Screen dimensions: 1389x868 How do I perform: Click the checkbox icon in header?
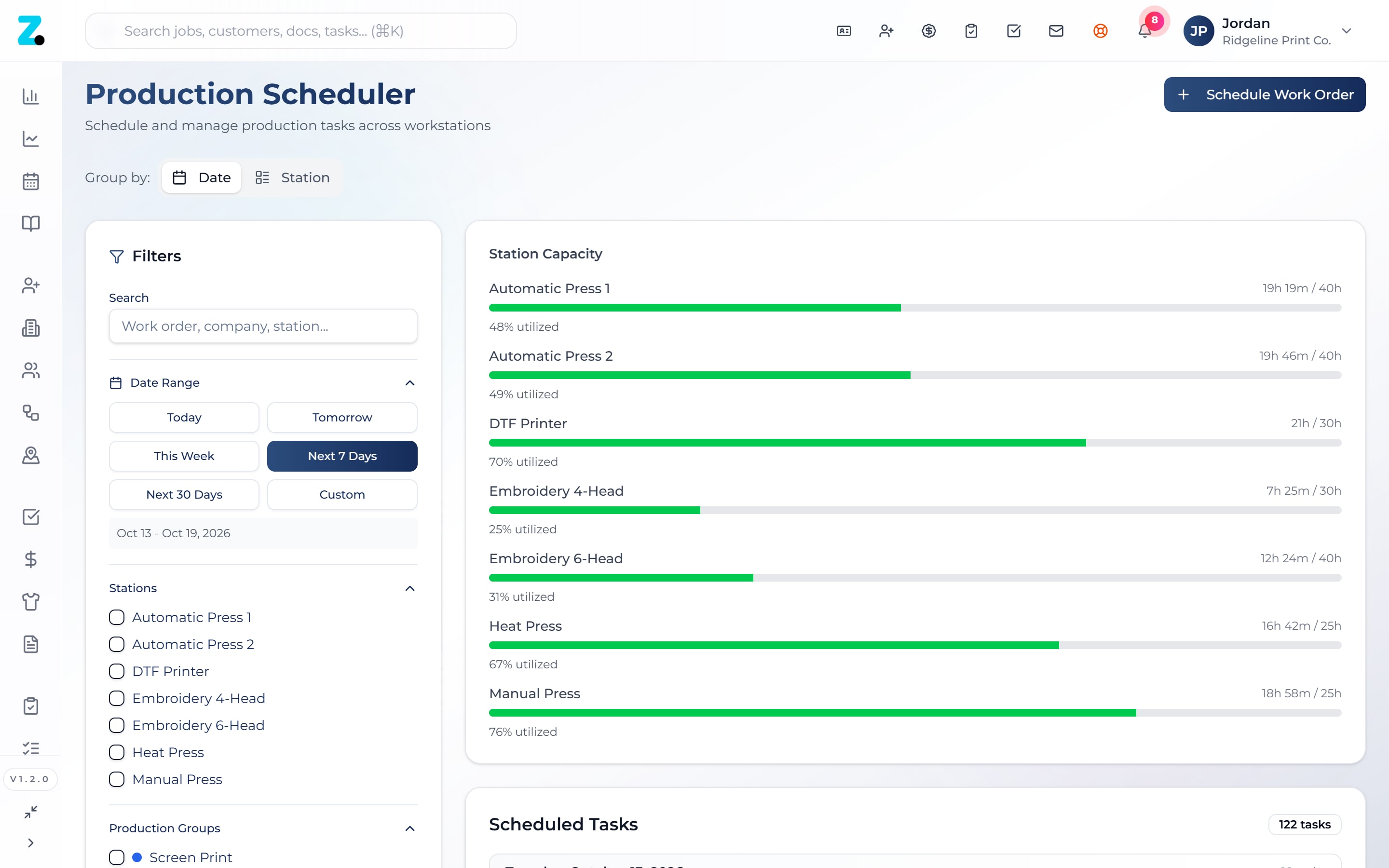1014,31
